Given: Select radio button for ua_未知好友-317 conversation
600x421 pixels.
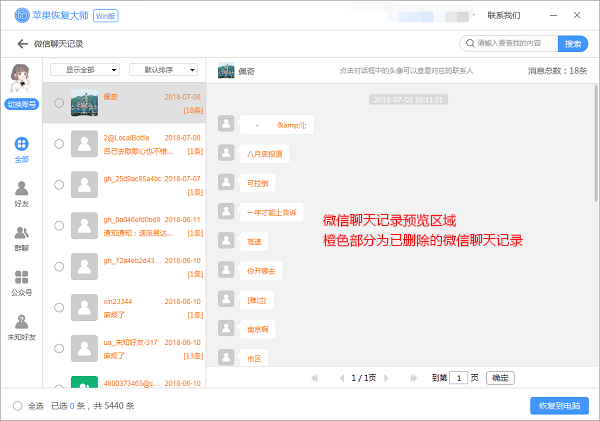Looking at the screenshot, I should pos(59,349).
